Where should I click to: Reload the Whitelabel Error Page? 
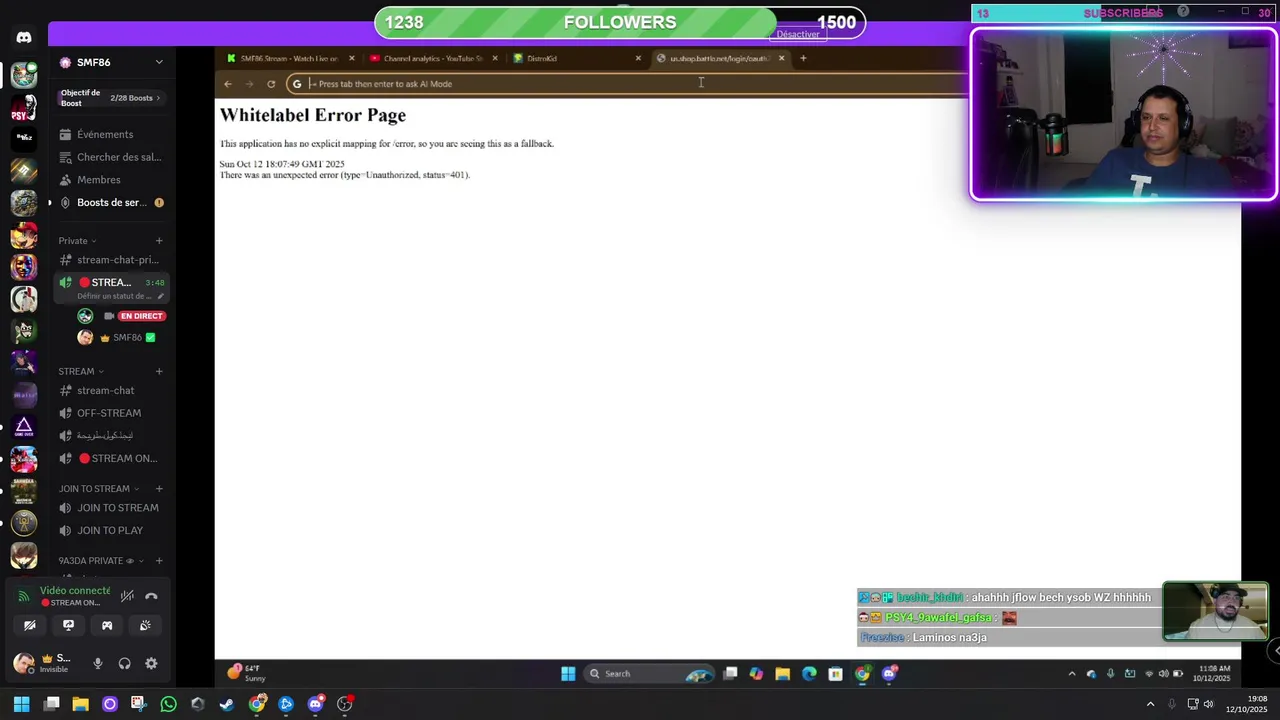(271, 84)
